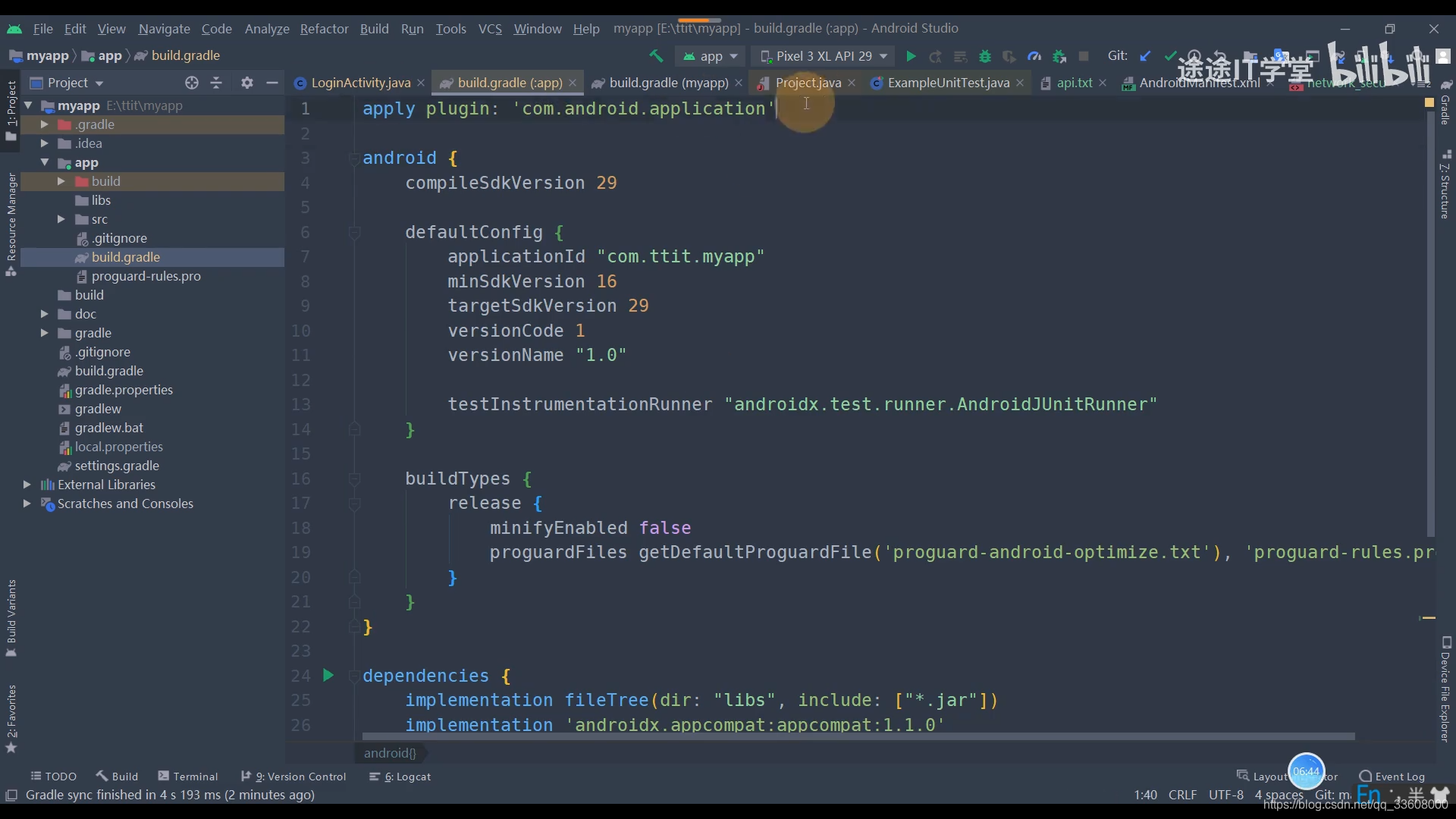Run app with coverage icon

(1009, 56)
